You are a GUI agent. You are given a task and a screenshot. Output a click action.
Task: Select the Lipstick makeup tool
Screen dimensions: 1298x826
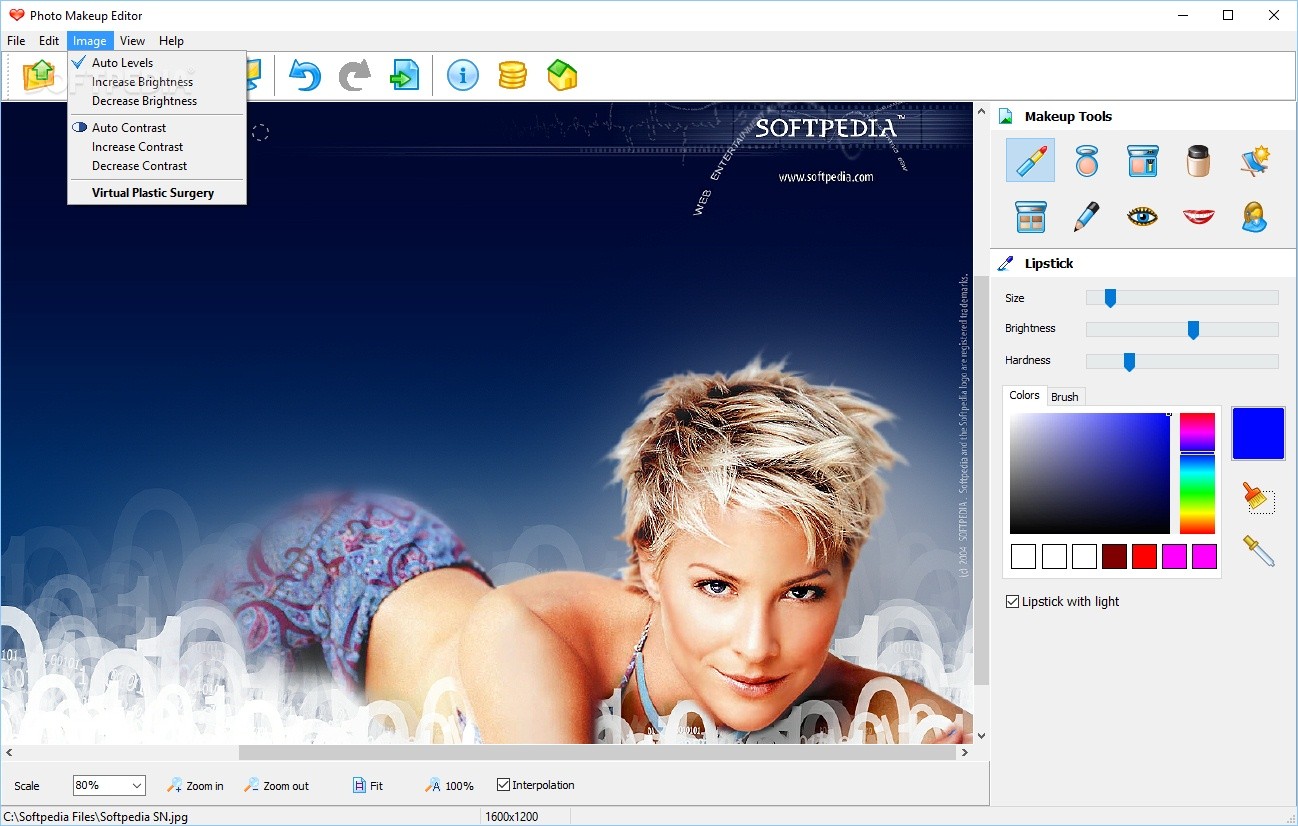[x=1030, y=160]
